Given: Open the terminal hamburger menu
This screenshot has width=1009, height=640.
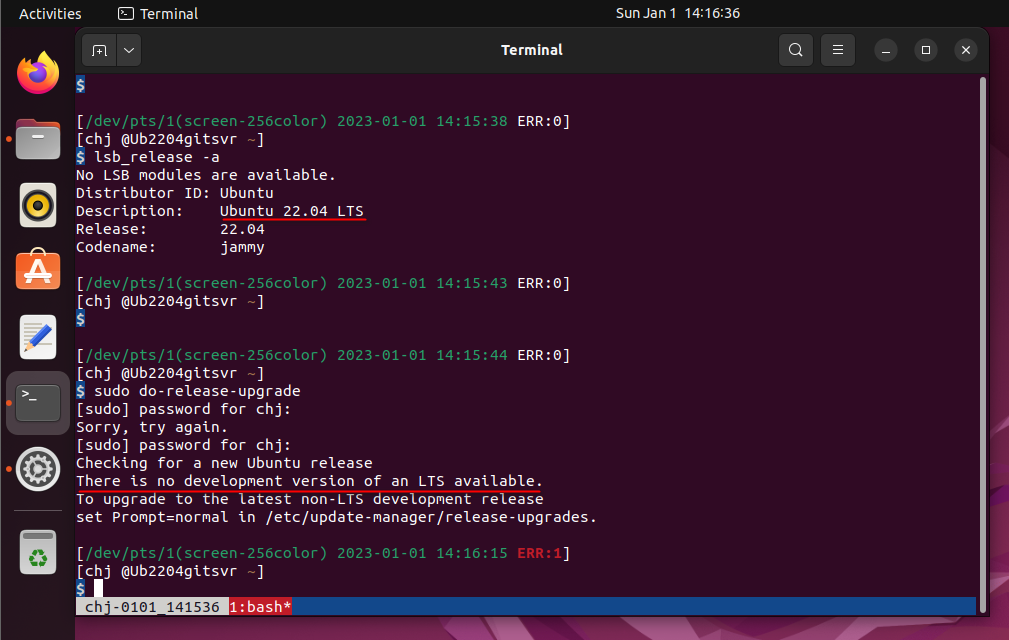Looking at the screenshot, I should pyautogui.click(x=838, y=50).
